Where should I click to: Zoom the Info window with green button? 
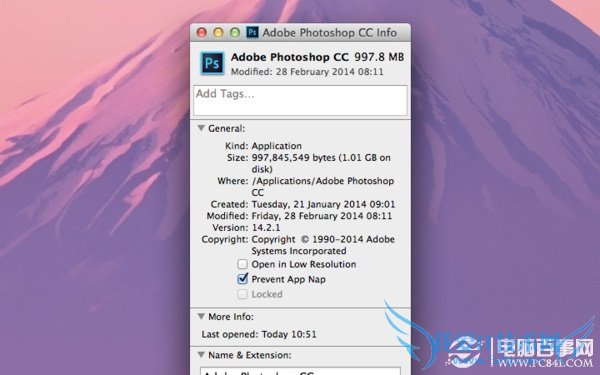235,33
